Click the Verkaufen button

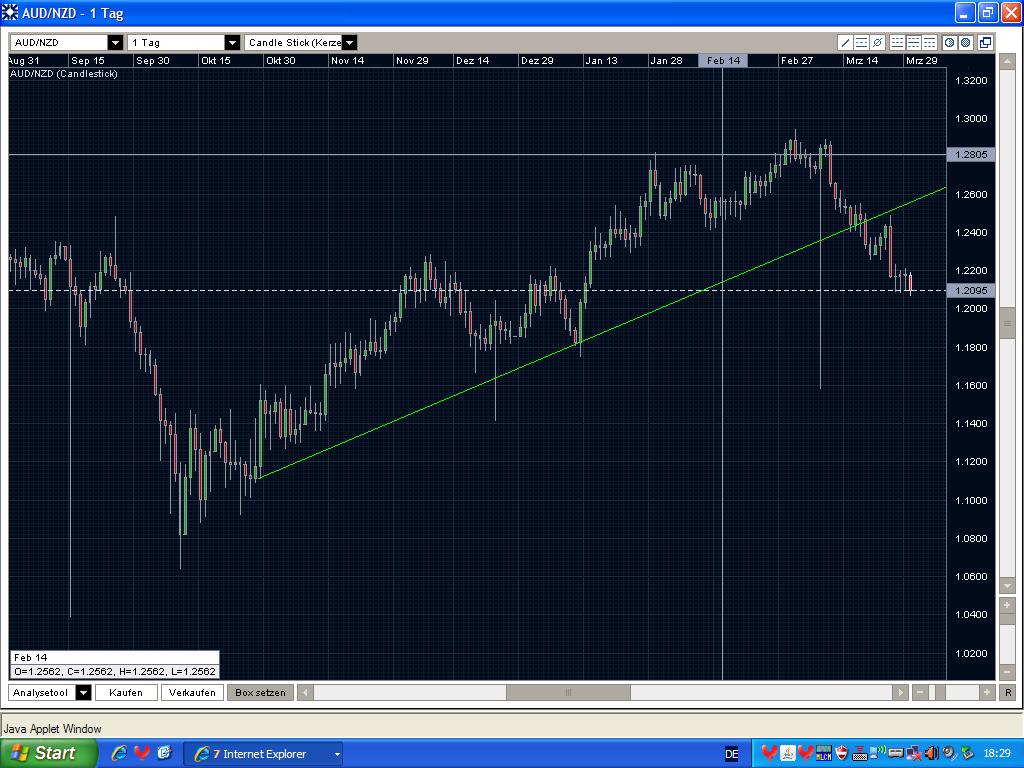pos(192,692)
